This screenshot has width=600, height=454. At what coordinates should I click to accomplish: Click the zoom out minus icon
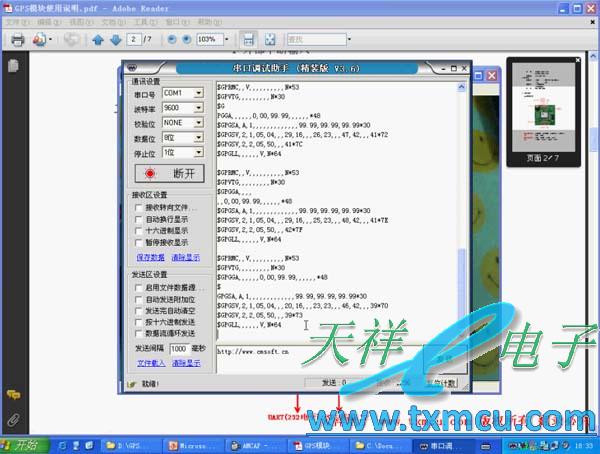tap(172, 39)
